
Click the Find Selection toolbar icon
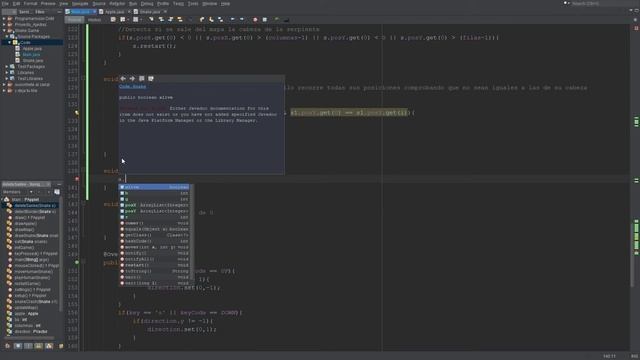click(151, 20)
